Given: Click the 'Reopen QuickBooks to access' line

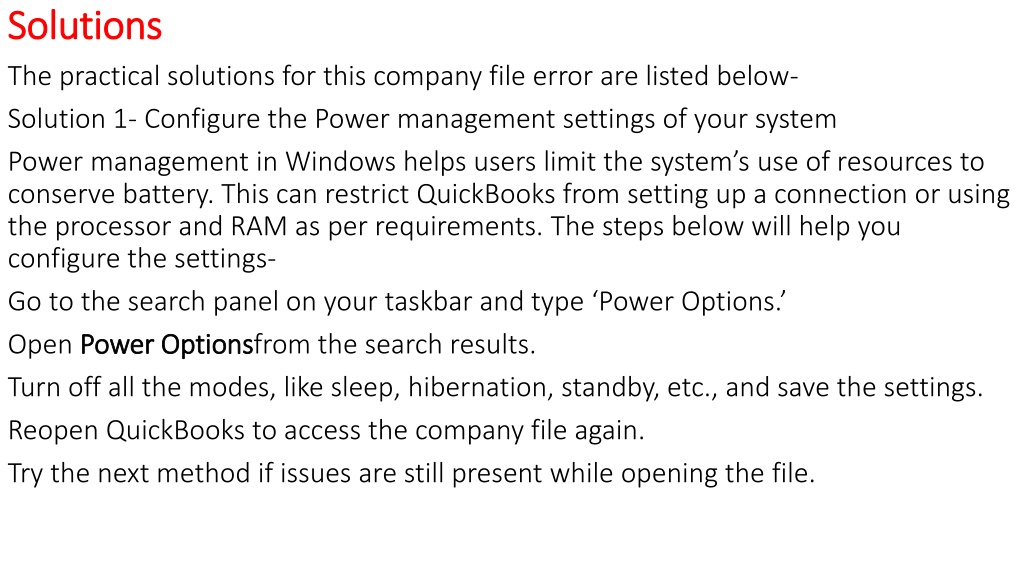Looking at the screenshot, I should point(326,430).
